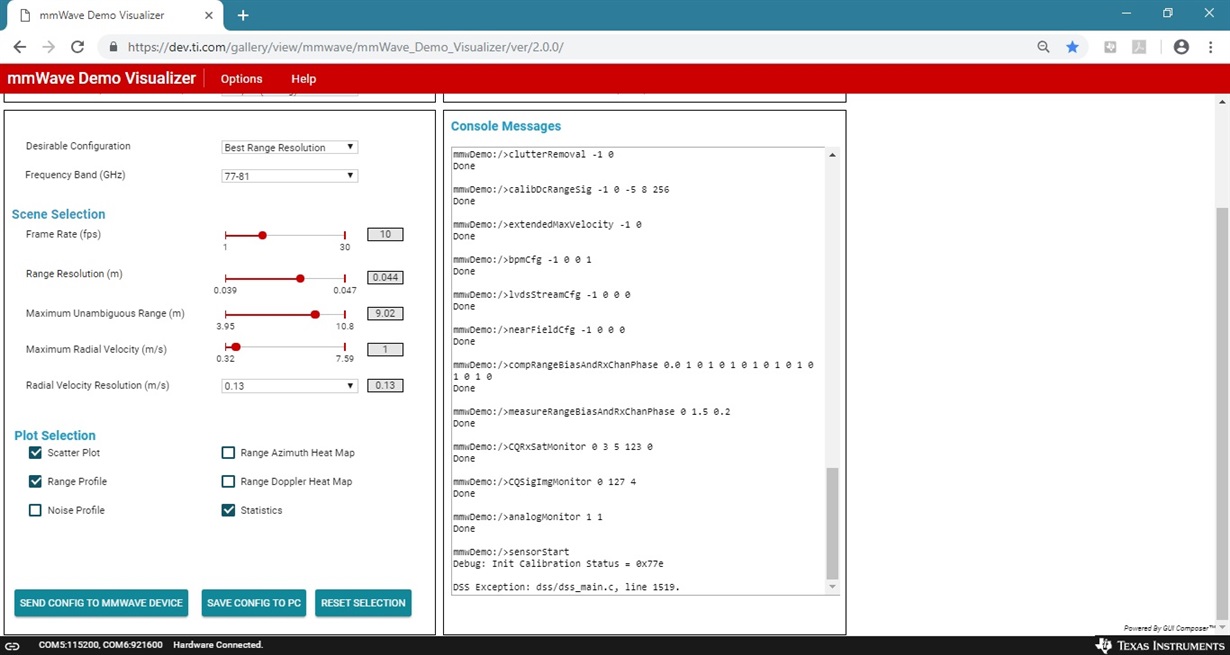Click the sensorStart console command line

coord(511,552)
